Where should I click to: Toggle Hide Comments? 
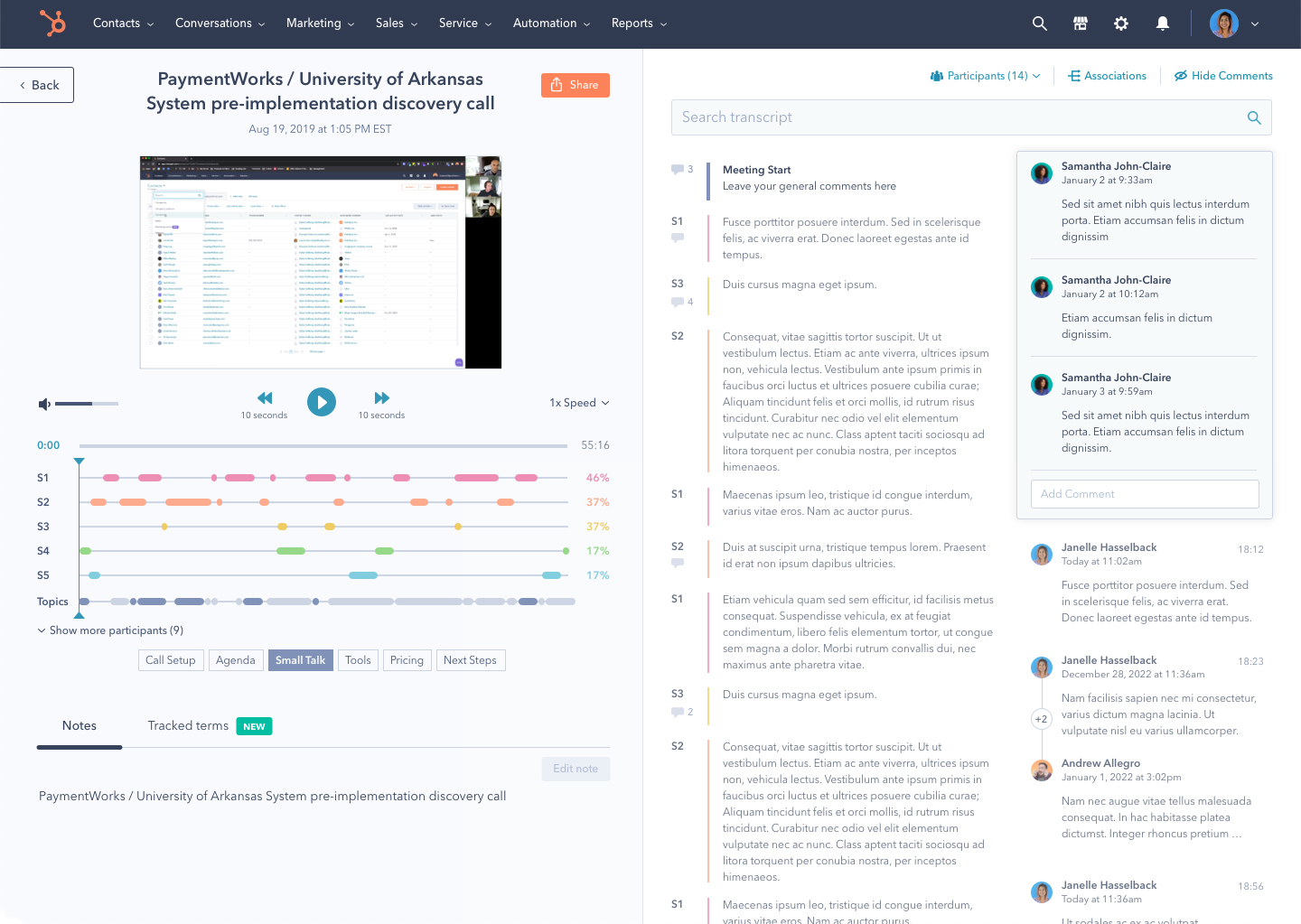click(x=1223, y=76)
